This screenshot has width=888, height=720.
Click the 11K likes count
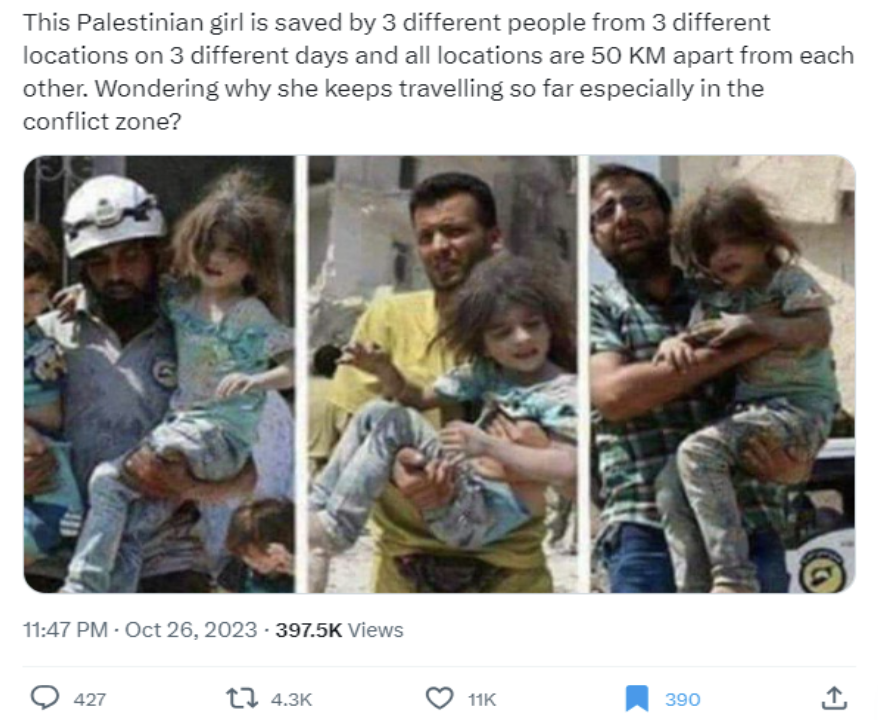[482, 700]
